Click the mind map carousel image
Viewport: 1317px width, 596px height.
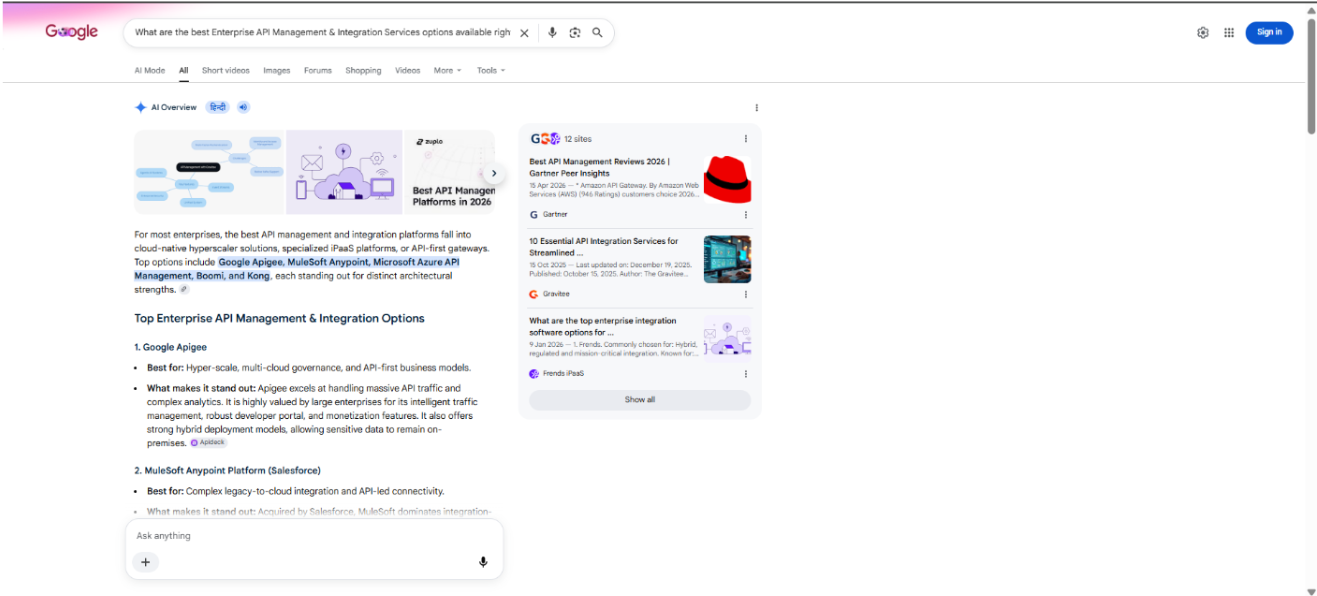(209, 172)
